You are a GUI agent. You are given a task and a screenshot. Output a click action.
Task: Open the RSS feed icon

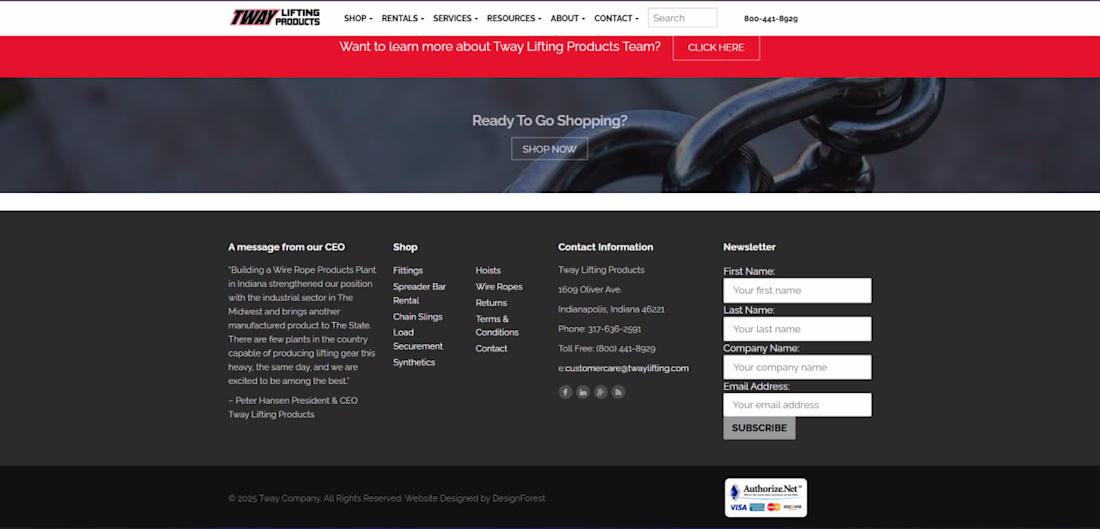tap(618, 392)
